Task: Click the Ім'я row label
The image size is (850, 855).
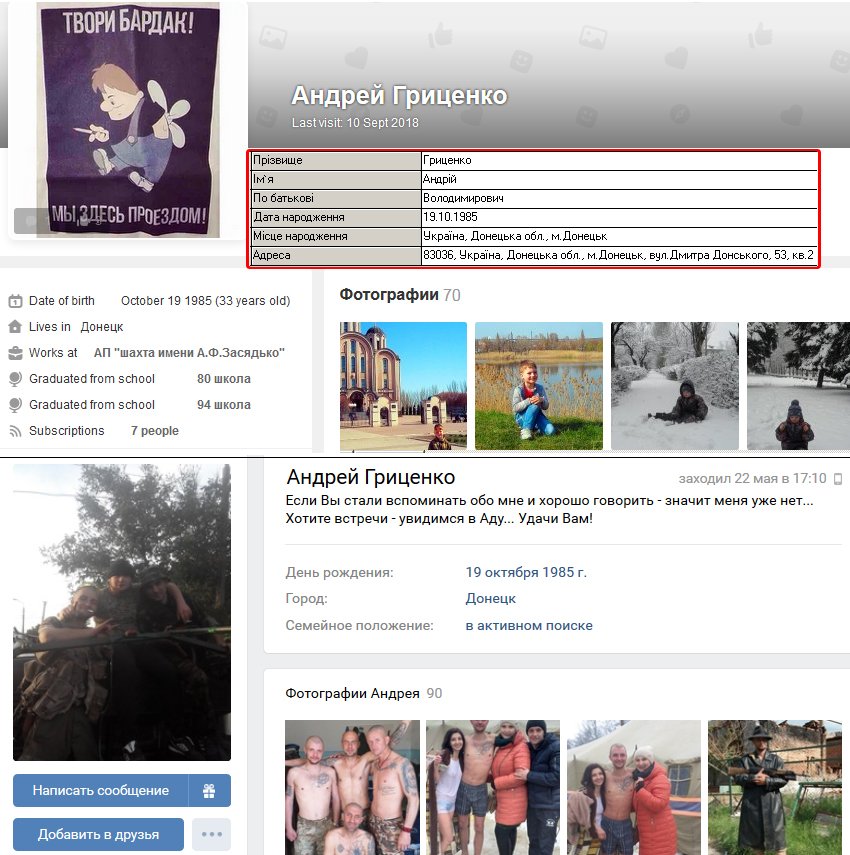Action: coord(335,179)
